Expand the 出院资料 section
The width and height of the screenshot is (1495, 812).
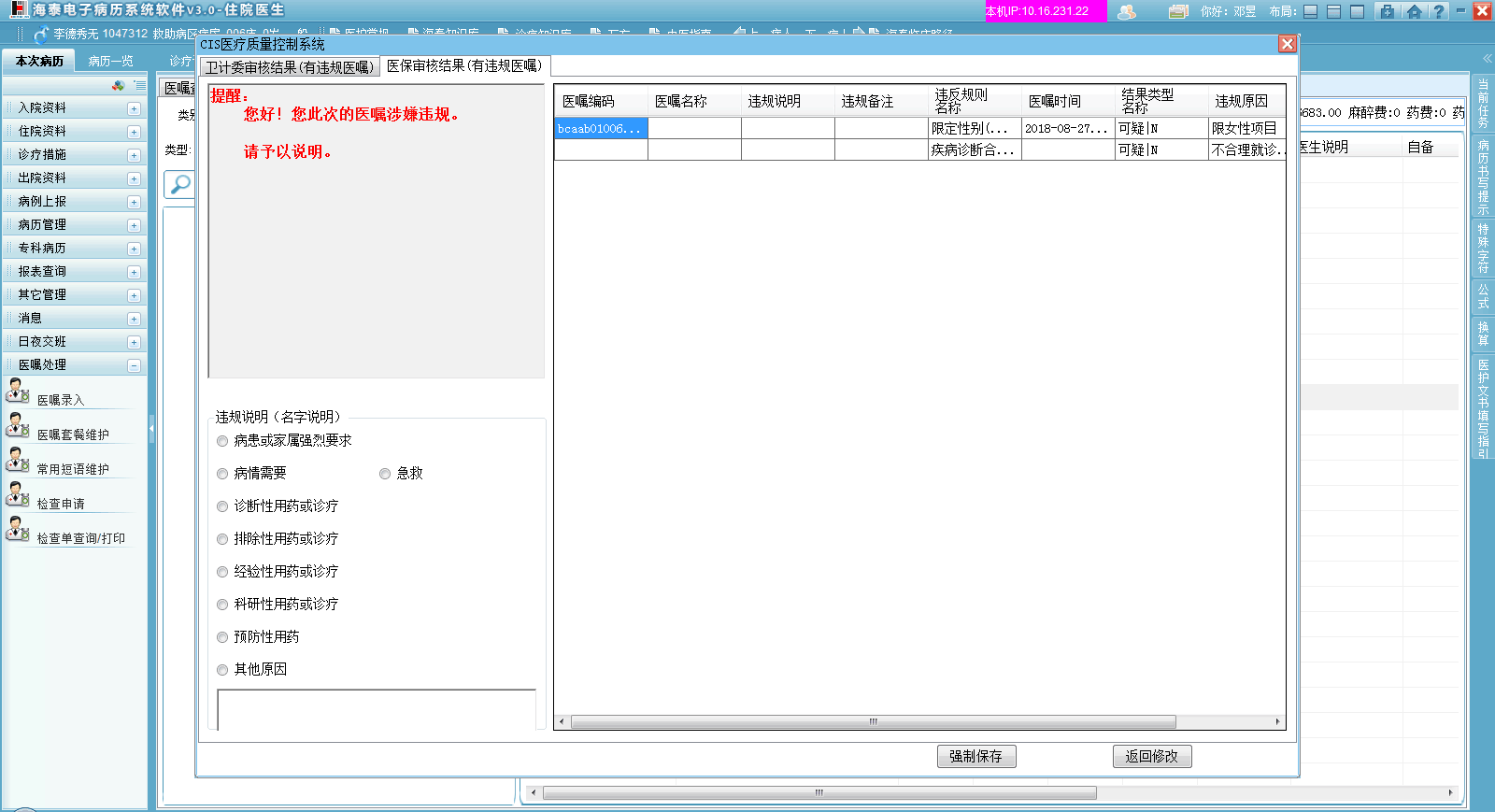[134, 178]
